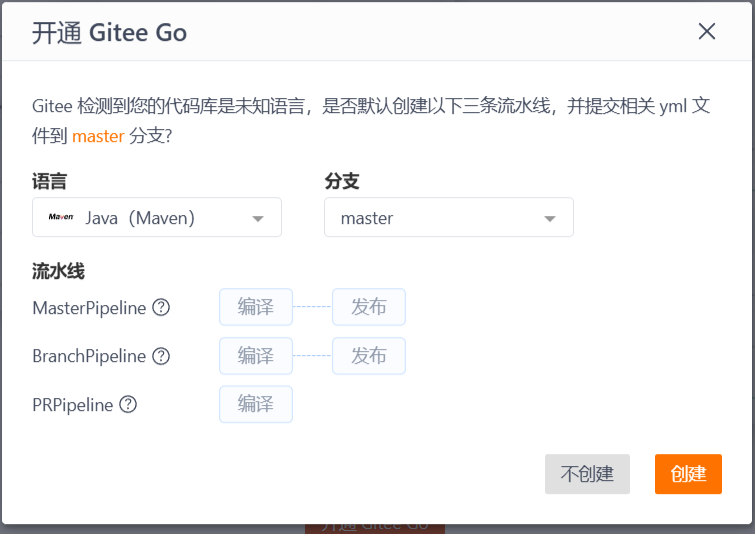Image resolution: width=755 pixels, height=534 pixels.
Task: Select BranchPipeline 发布 stage box
Action: click(x=369, y=356)
